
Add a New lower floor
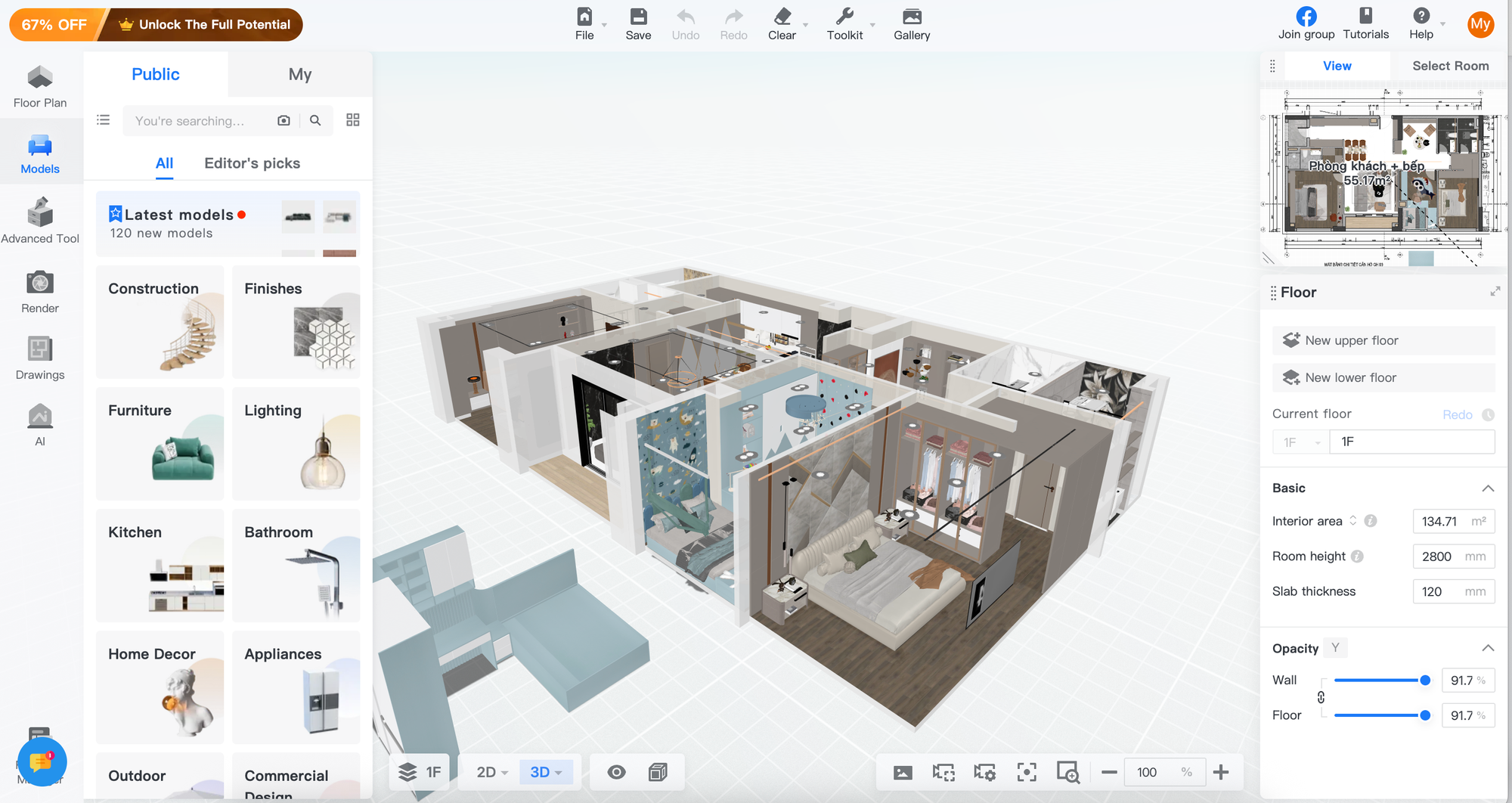pyautogui.click(x=1383, y=377)
